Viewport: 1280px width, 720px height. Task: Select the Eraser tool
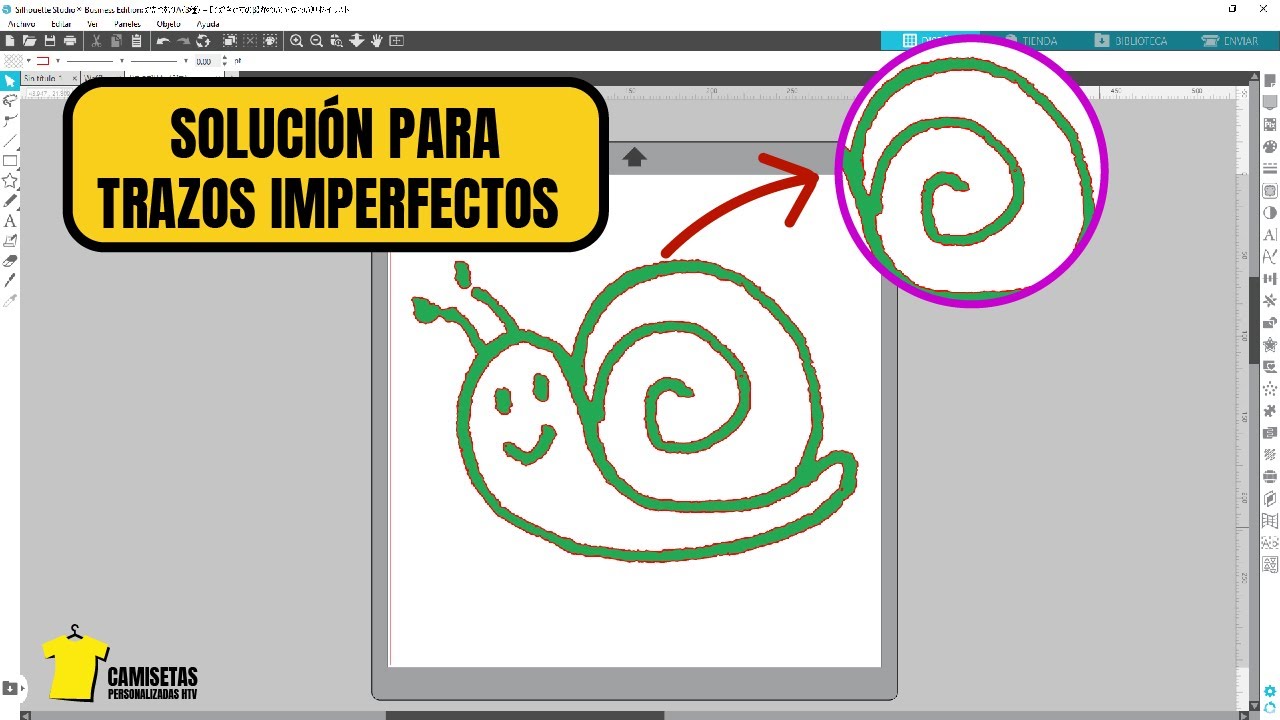10,261
